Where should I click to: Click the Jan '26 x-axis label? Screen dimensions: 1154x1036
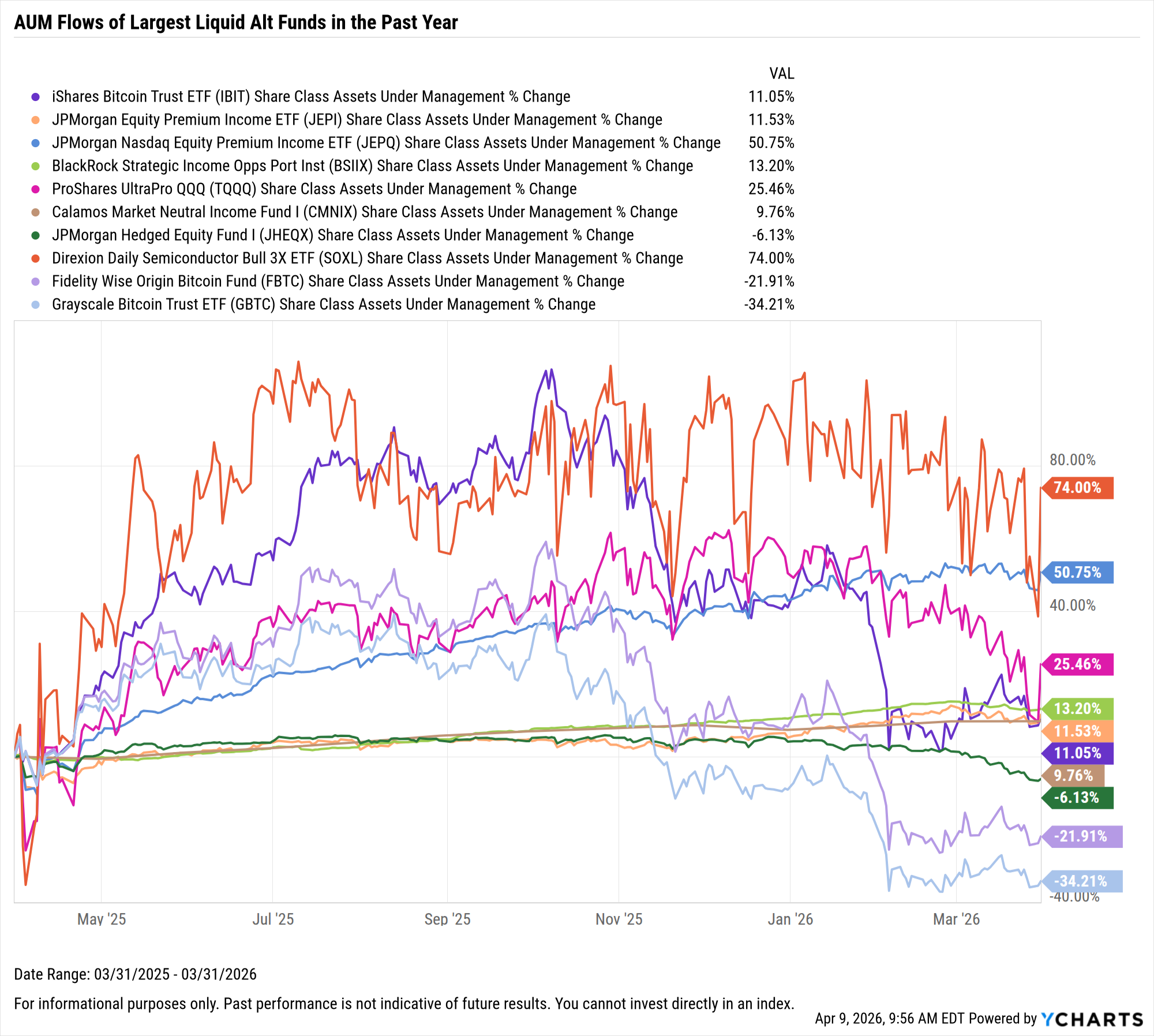pos(790,919)
